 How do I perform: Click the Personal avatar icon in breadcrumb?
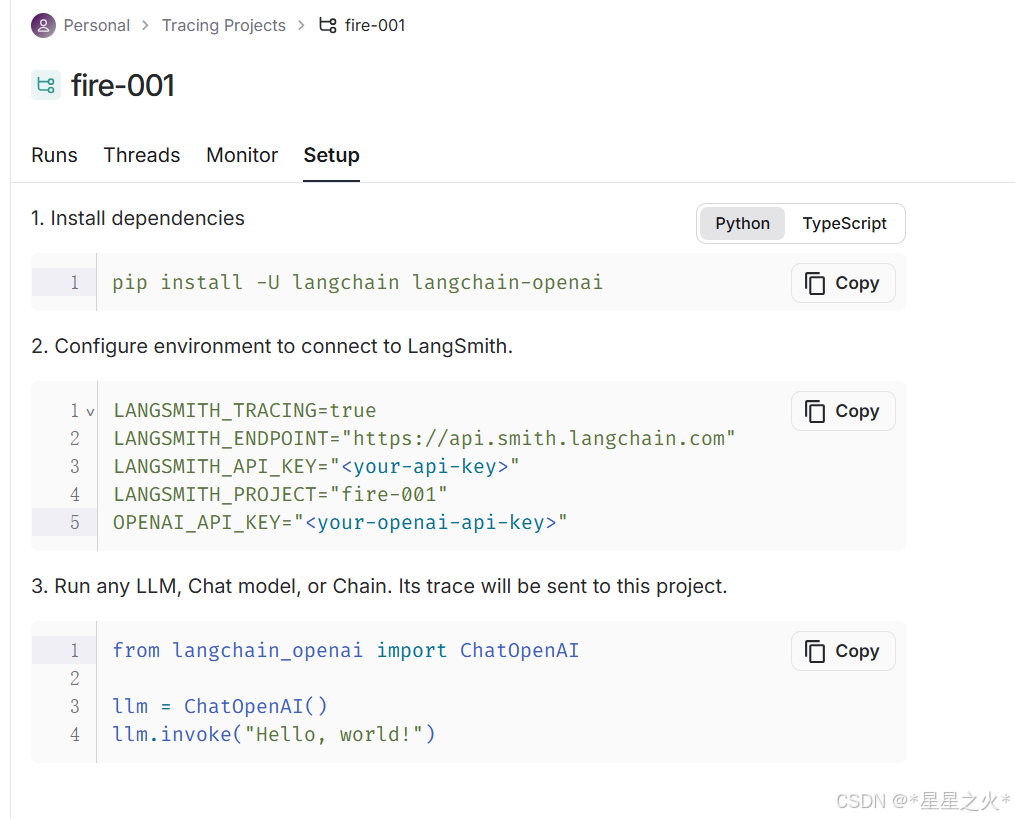(43, 25)
